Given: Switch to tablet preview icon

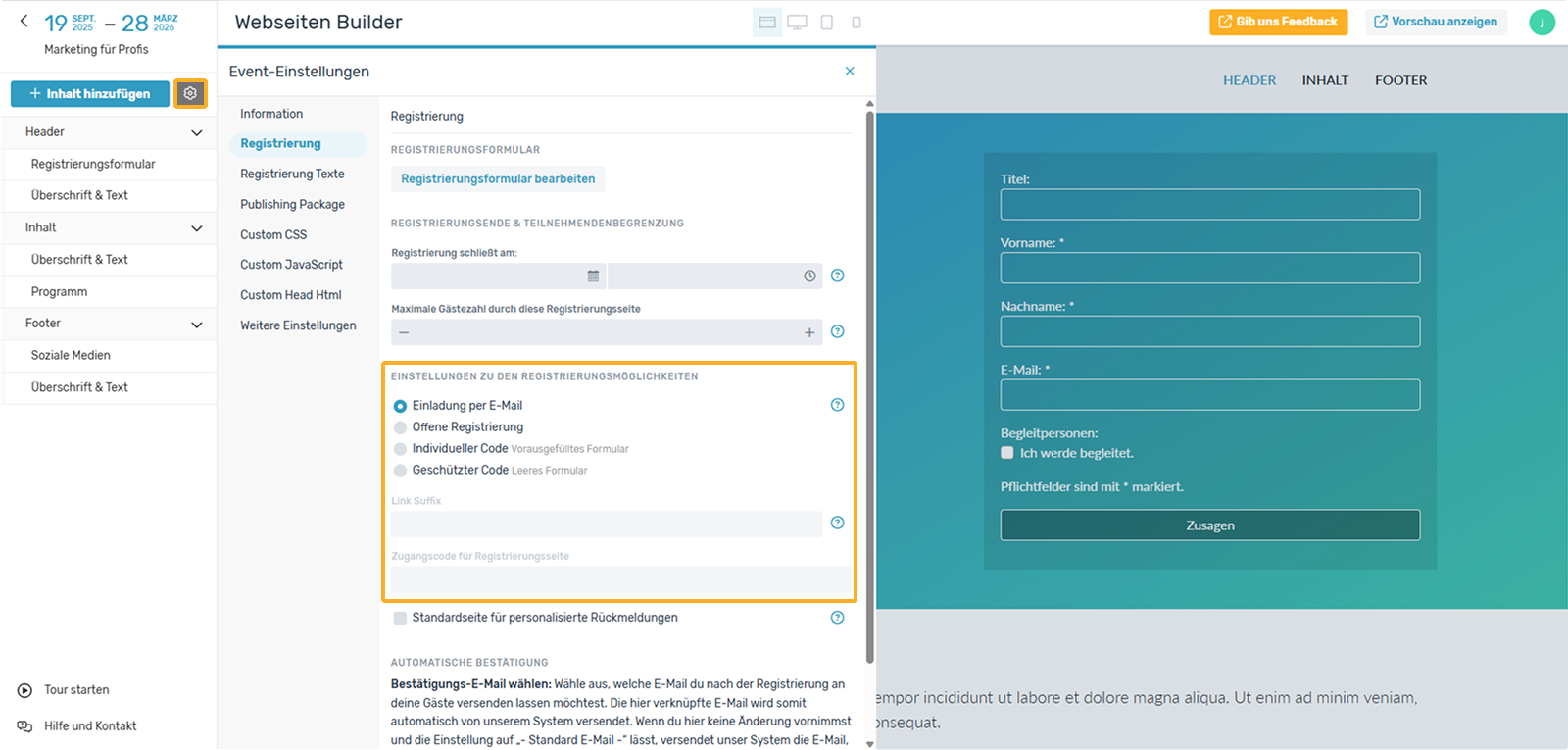Looking at the screenshot, I should [x=827, y=22].
